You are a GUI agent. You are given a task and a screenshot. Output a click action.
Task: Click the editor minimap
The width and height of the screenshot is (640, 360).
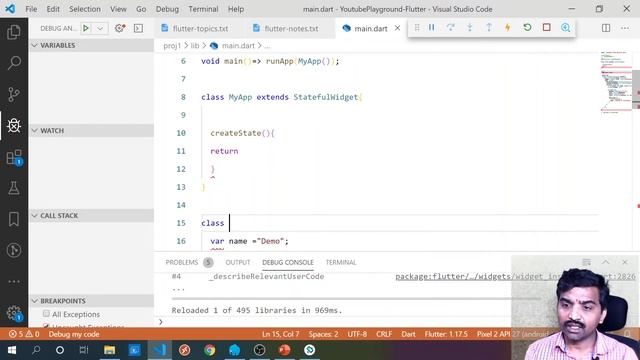[x=616, y=82]
